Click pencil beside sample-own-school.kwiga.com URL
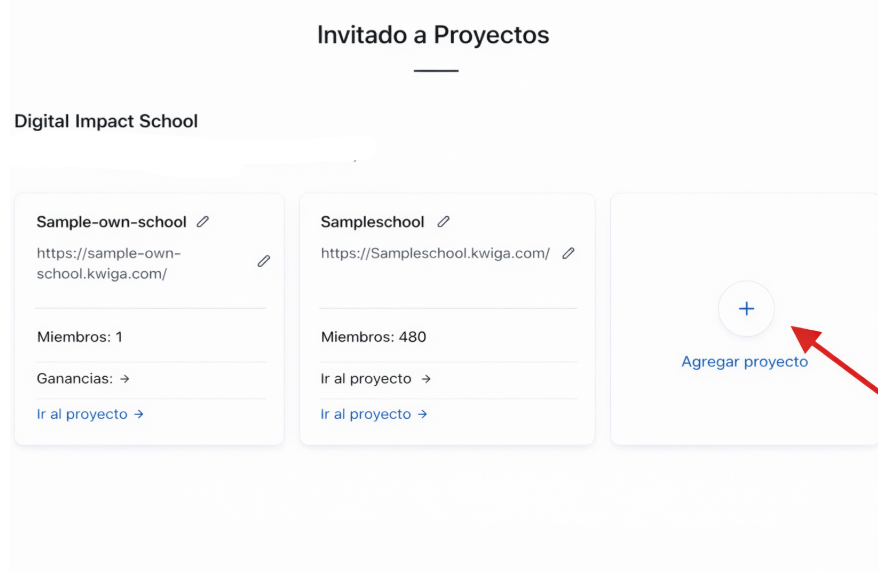Image resolution: width=878 pixels, height=571 pixels. pos(264,261)
